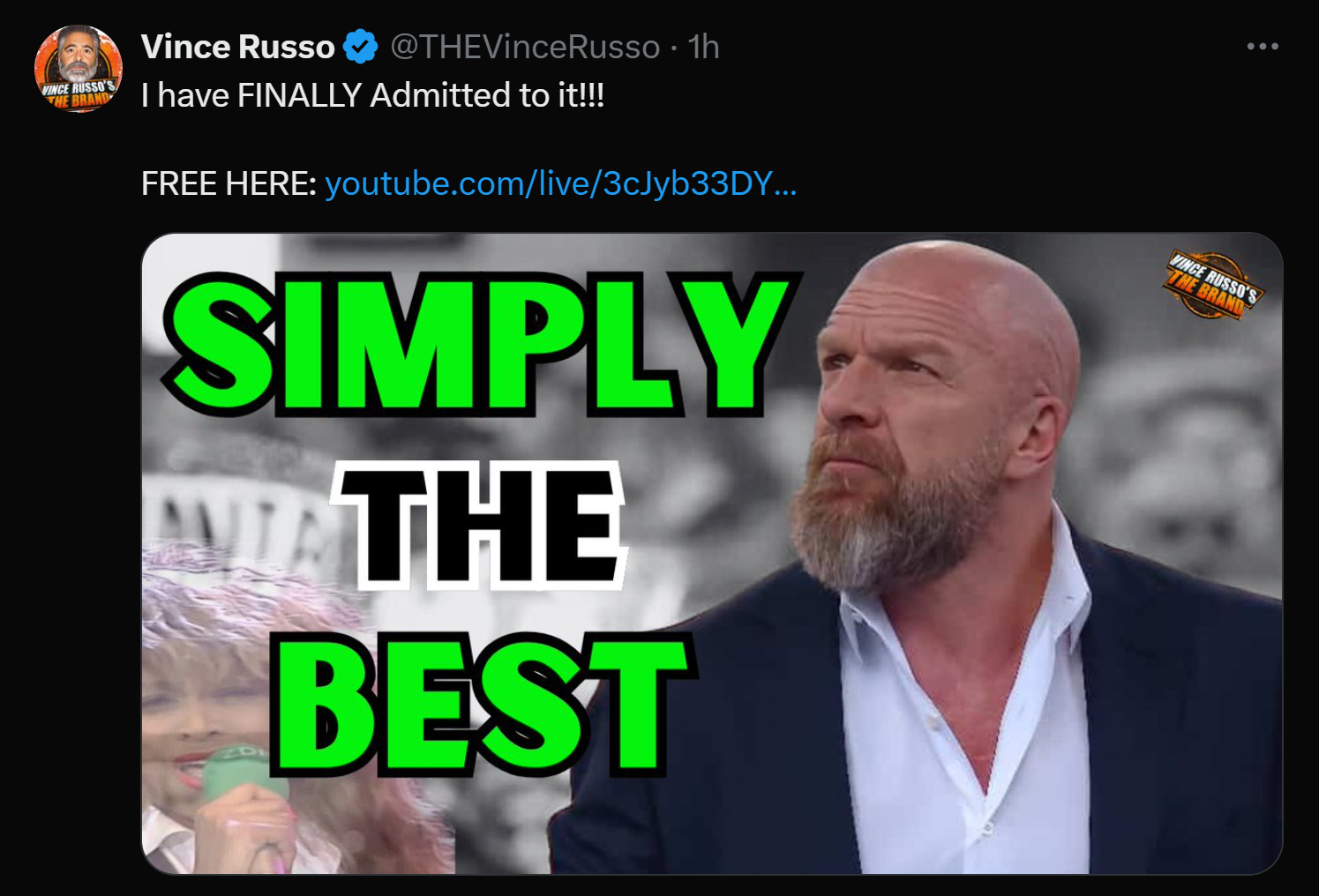Open Vince Russo's profile avatar
This screenshot has height=896, width=1319.
[78, 69]
